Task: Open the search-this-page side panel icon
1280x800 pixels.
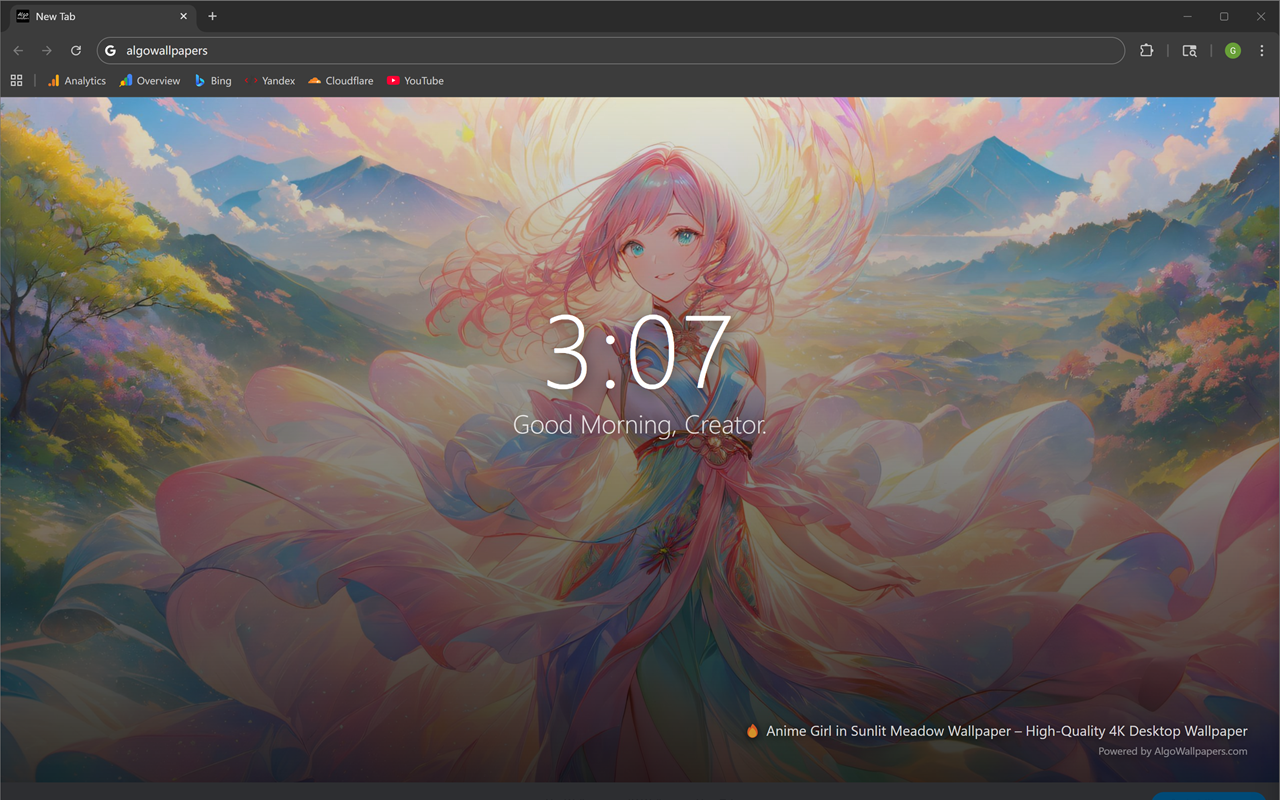Action: [1189, 50]
